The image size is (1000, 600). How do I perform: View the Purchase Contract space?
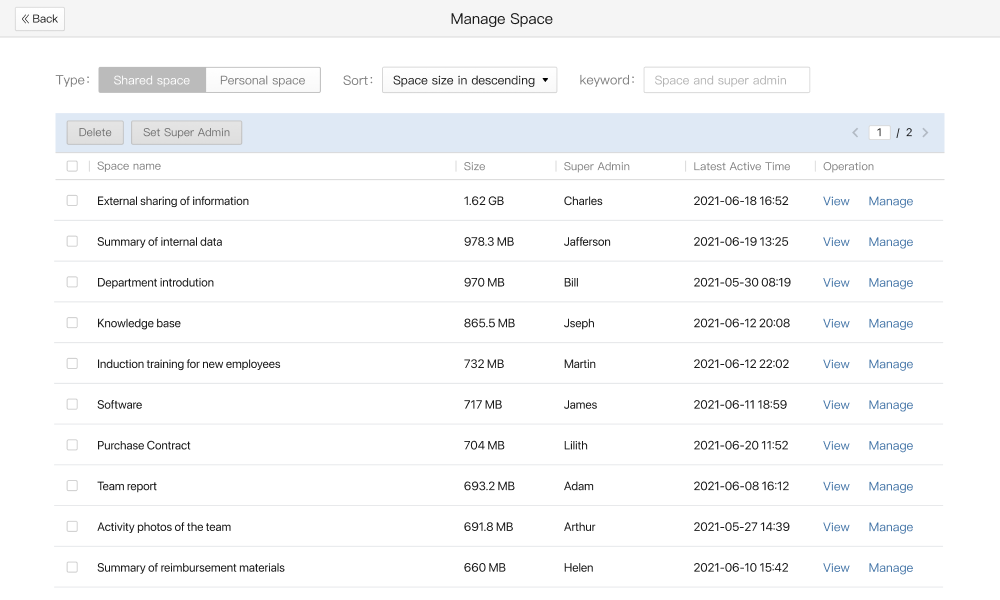pos(836,446)
